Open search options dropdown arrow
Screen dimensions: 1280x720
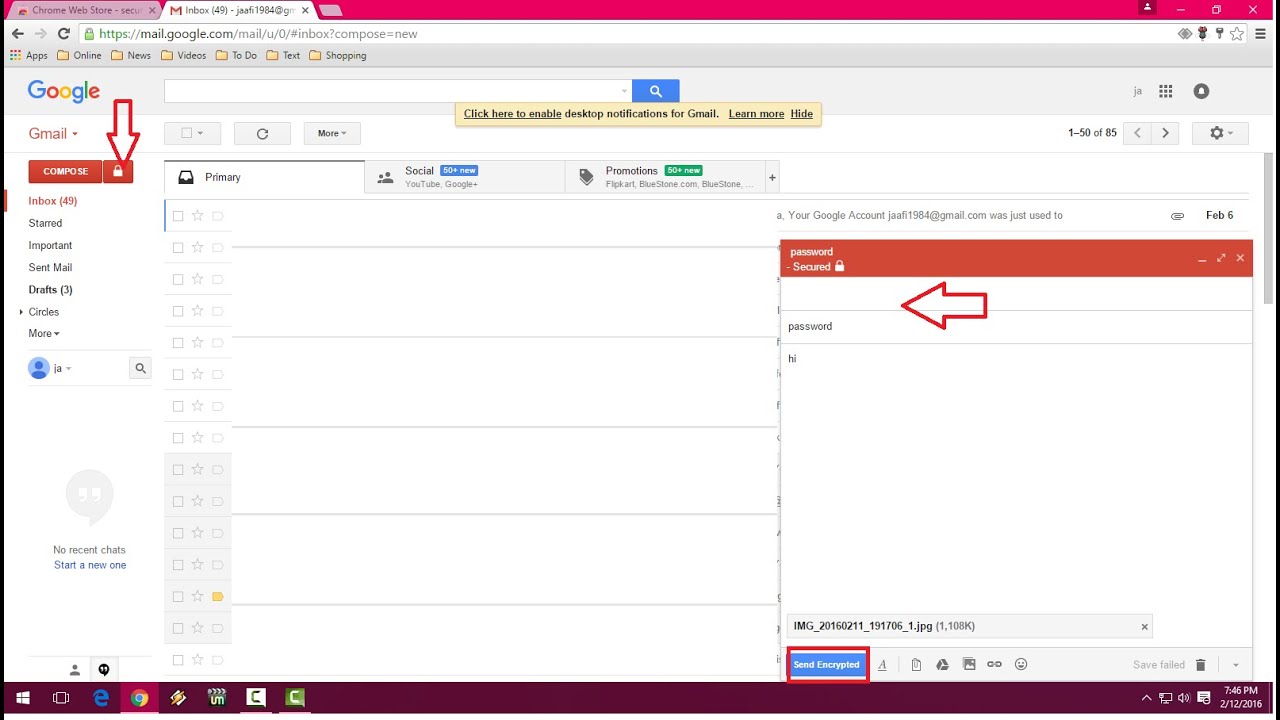(625, 91)
